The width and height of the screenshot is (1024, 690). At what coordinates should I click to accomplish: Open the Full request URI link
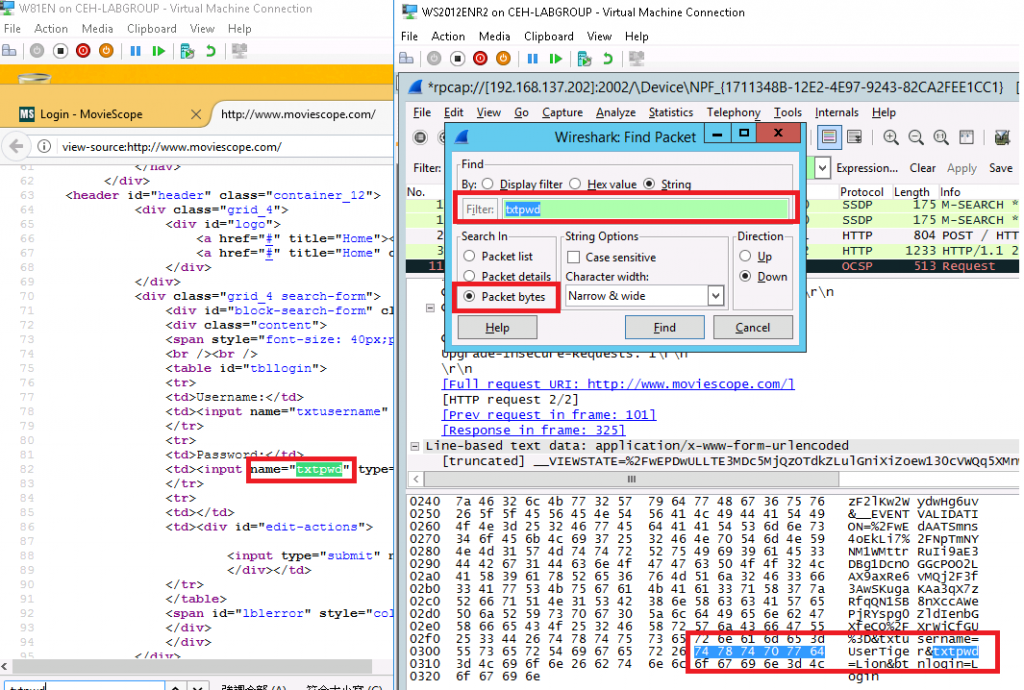[x=618, y=384]
